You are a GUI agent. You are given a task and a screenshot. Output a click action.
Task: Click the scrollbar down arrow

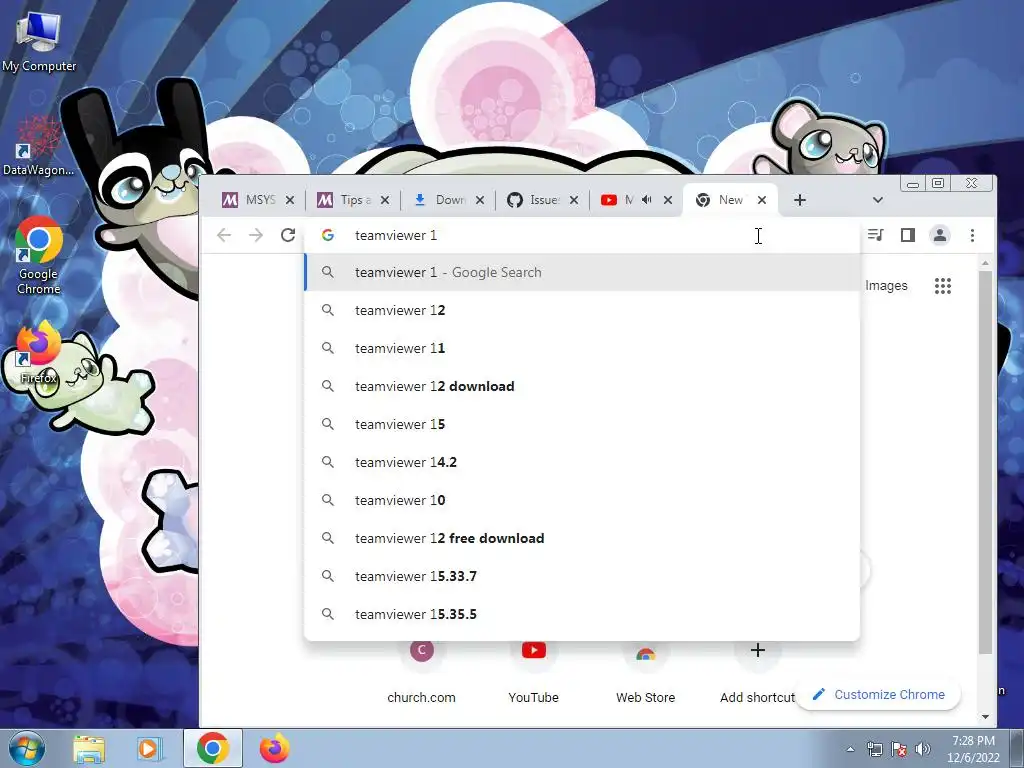[x=985, y=717]
